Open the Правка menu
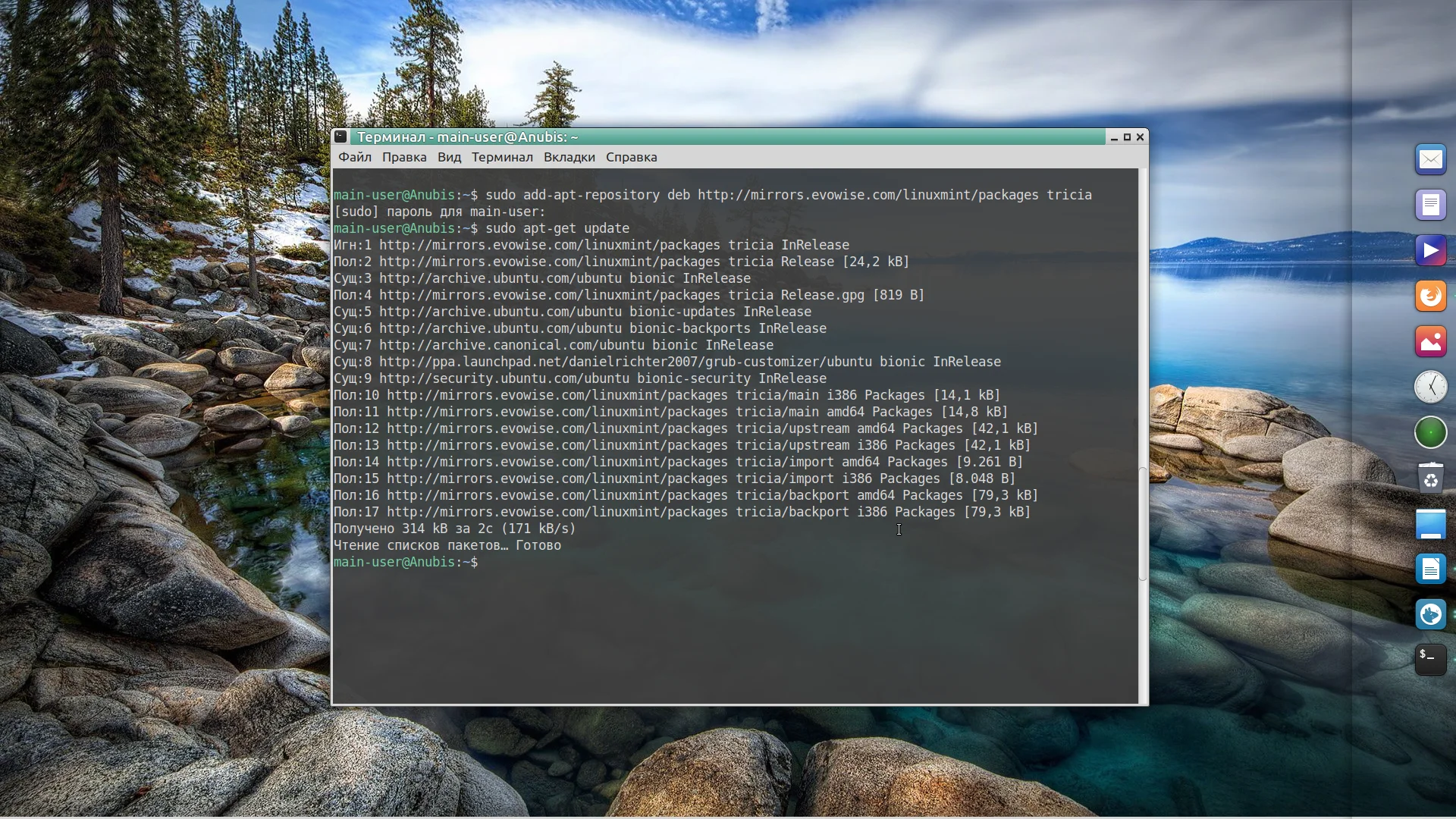Screen dimensions: 1456x819 403,158
